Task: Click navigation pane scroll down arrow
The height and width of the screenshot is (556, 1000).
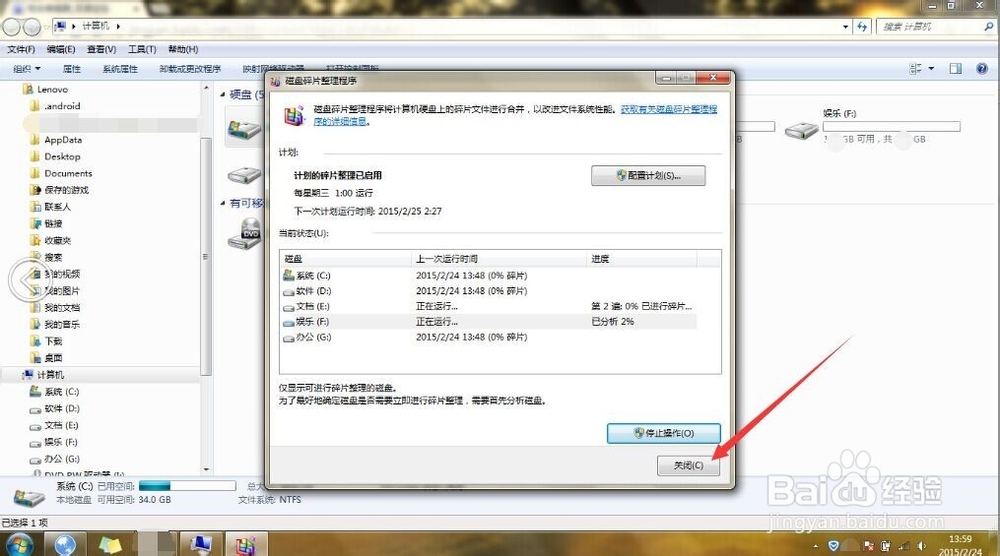Action: click(206, 469)
